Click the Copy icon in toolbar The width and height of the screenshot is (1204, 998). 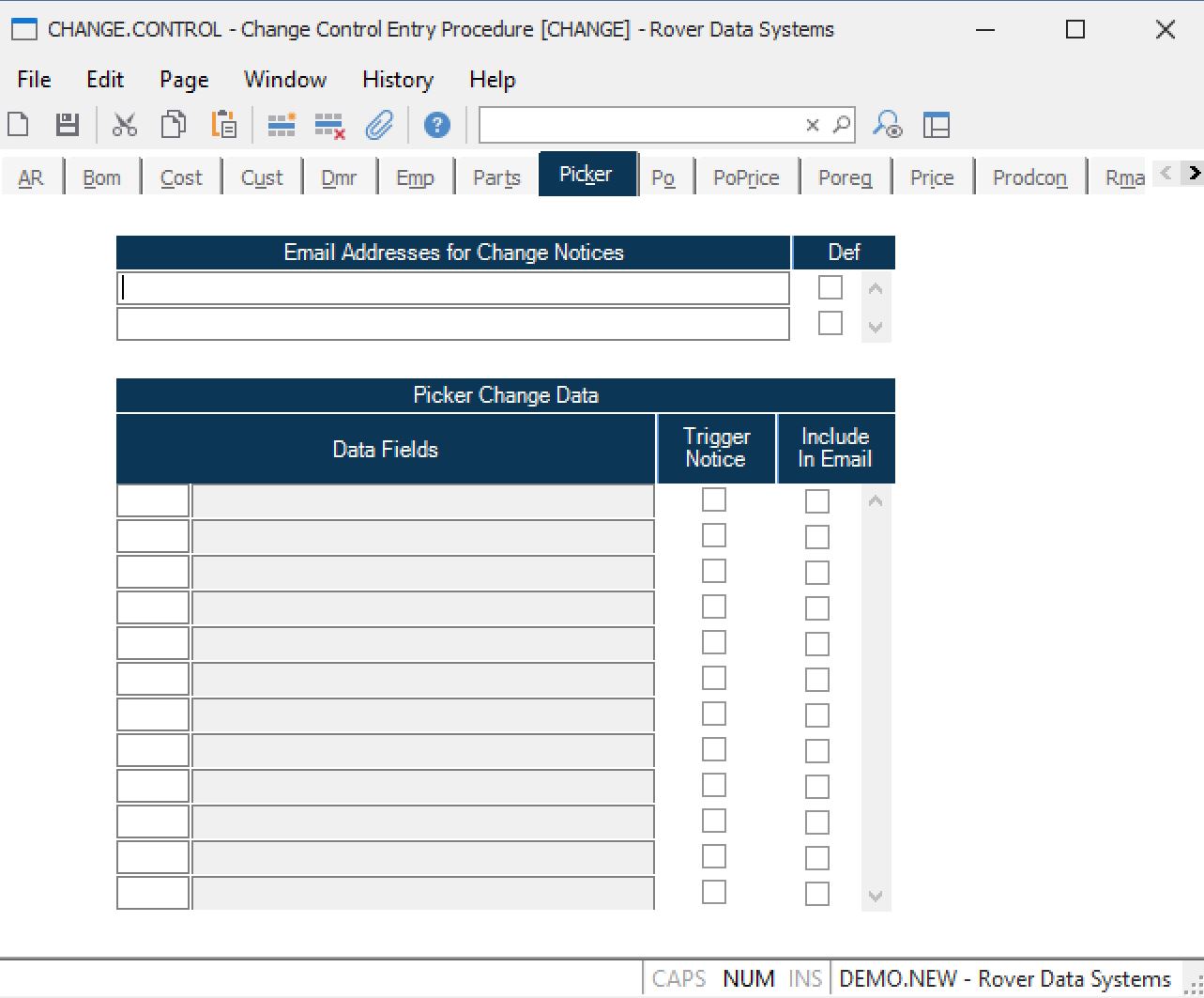[x=174, y=125]
